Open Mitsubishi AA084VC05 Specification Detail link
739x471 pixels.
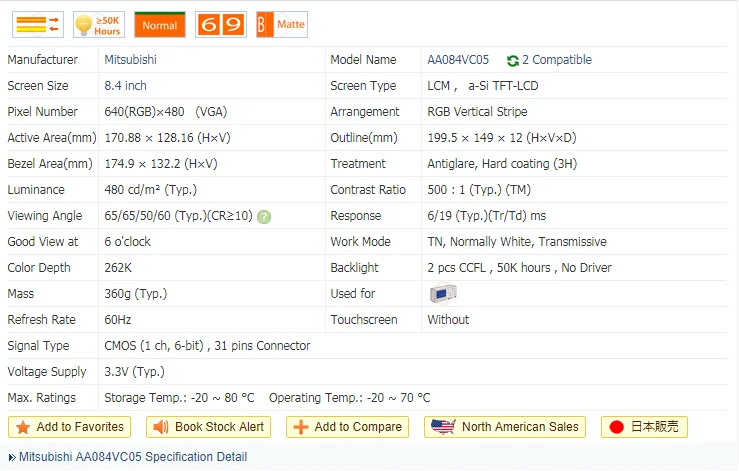(x=133, y=457)
